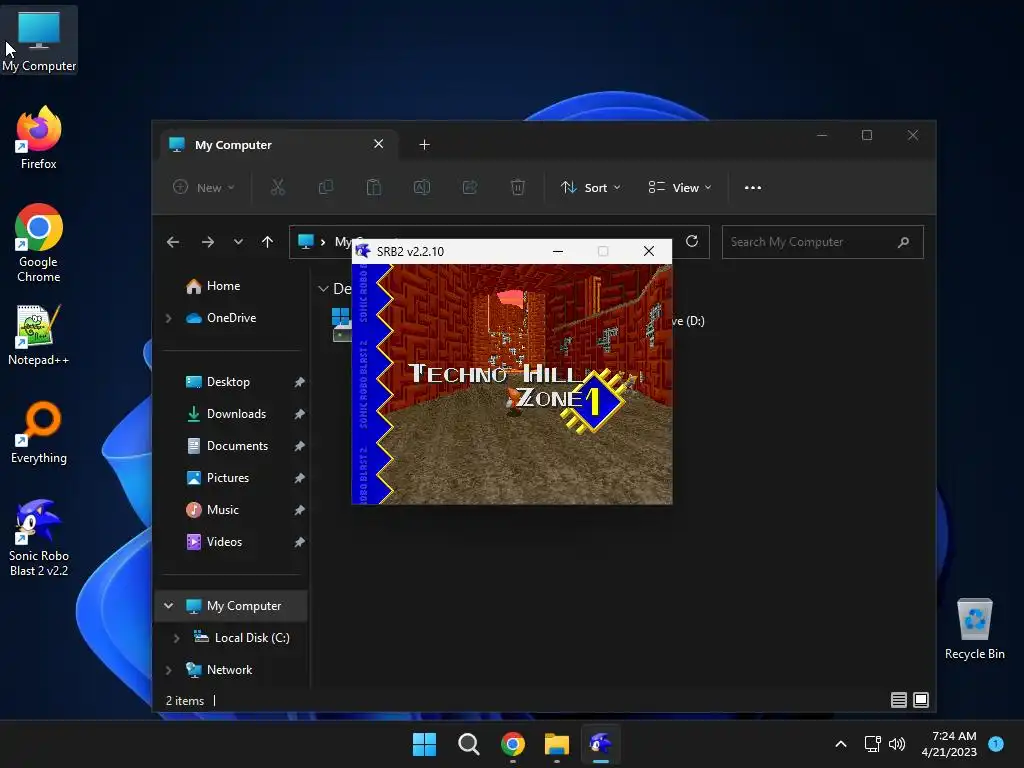Expand the Local Disk (C:) tree node

(x=176, y=638)
